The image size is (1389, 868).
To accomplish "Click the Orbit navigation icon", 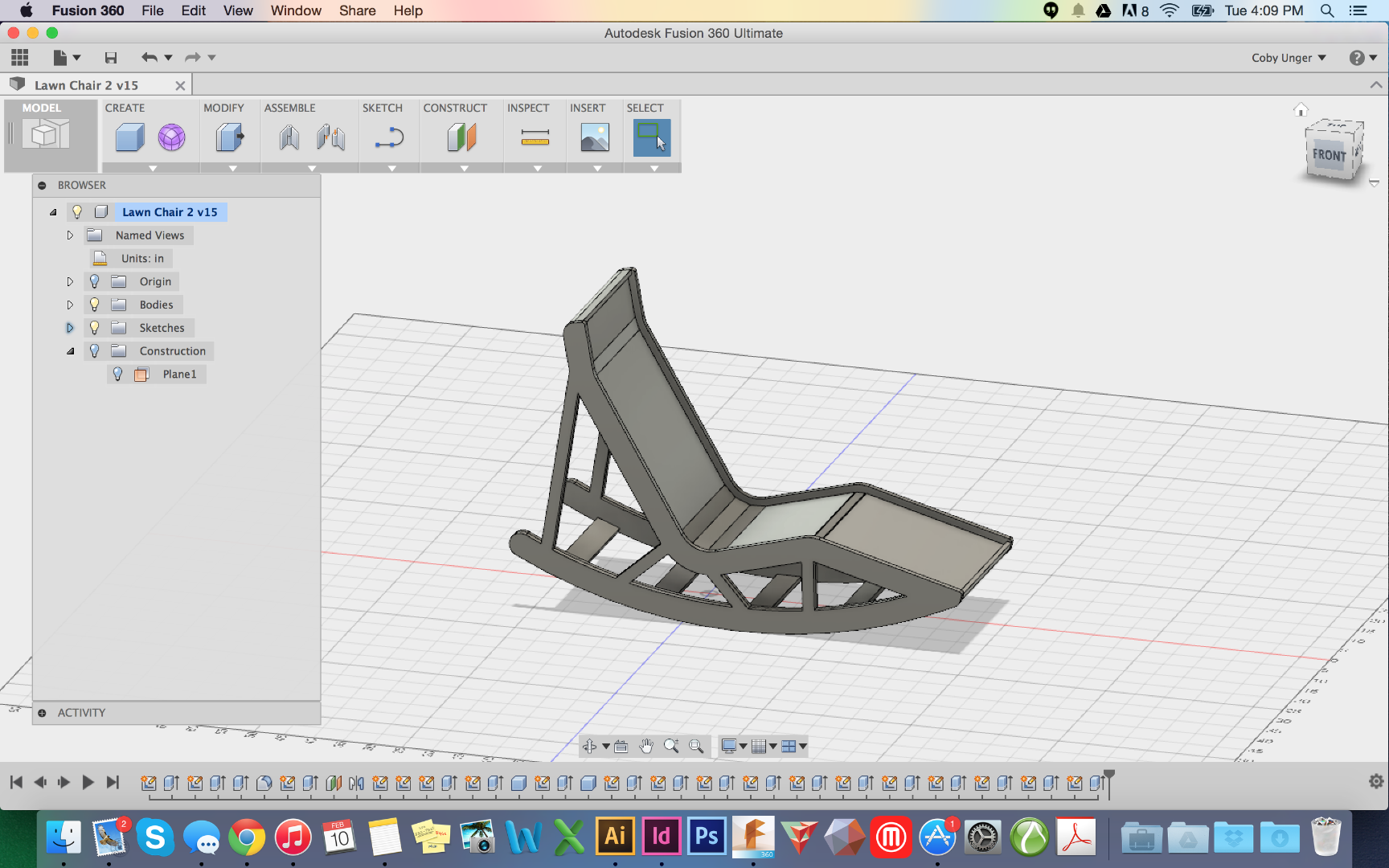I will tap(589, 746).
